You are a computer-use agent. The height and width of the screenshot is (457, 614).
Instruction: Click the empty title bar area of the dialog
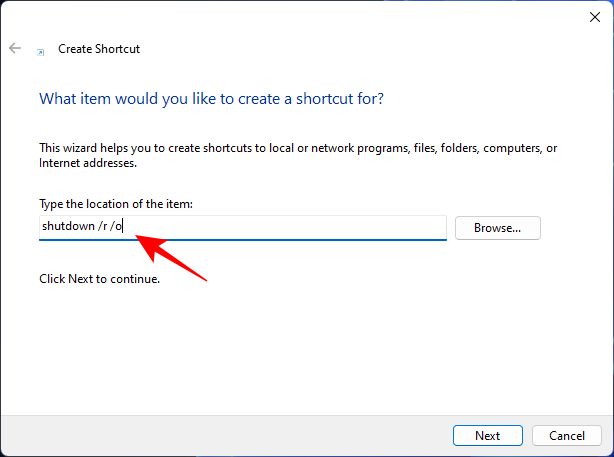click(300, 16)
